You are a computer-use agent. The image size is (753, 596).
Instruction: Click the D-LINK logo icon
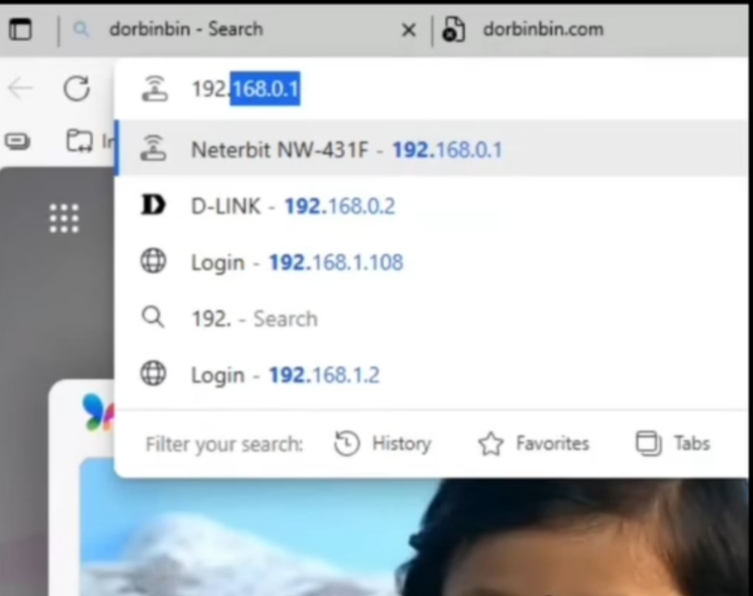point(153,205)
